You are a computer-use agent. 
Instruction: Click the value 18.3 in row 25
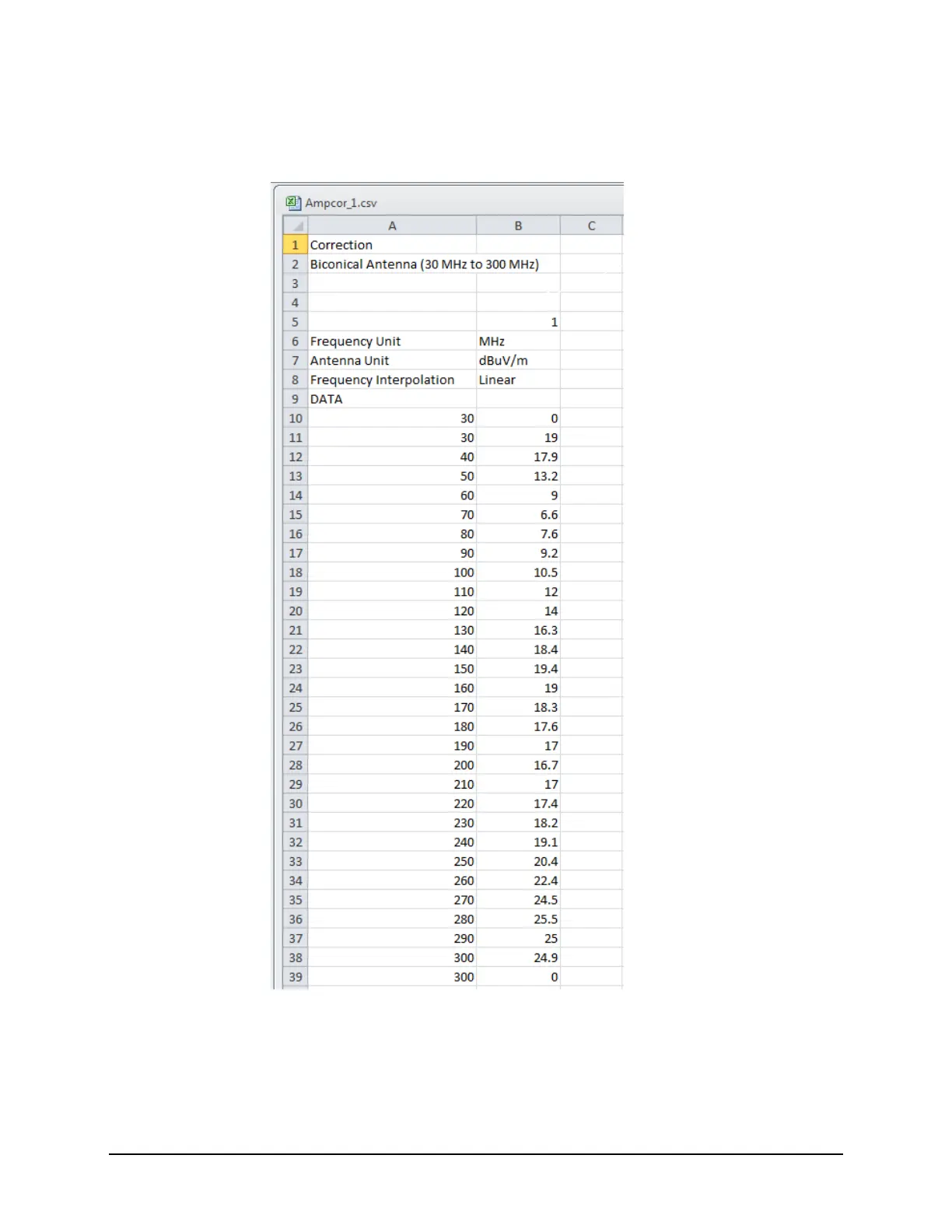click(x=518, y=707)
